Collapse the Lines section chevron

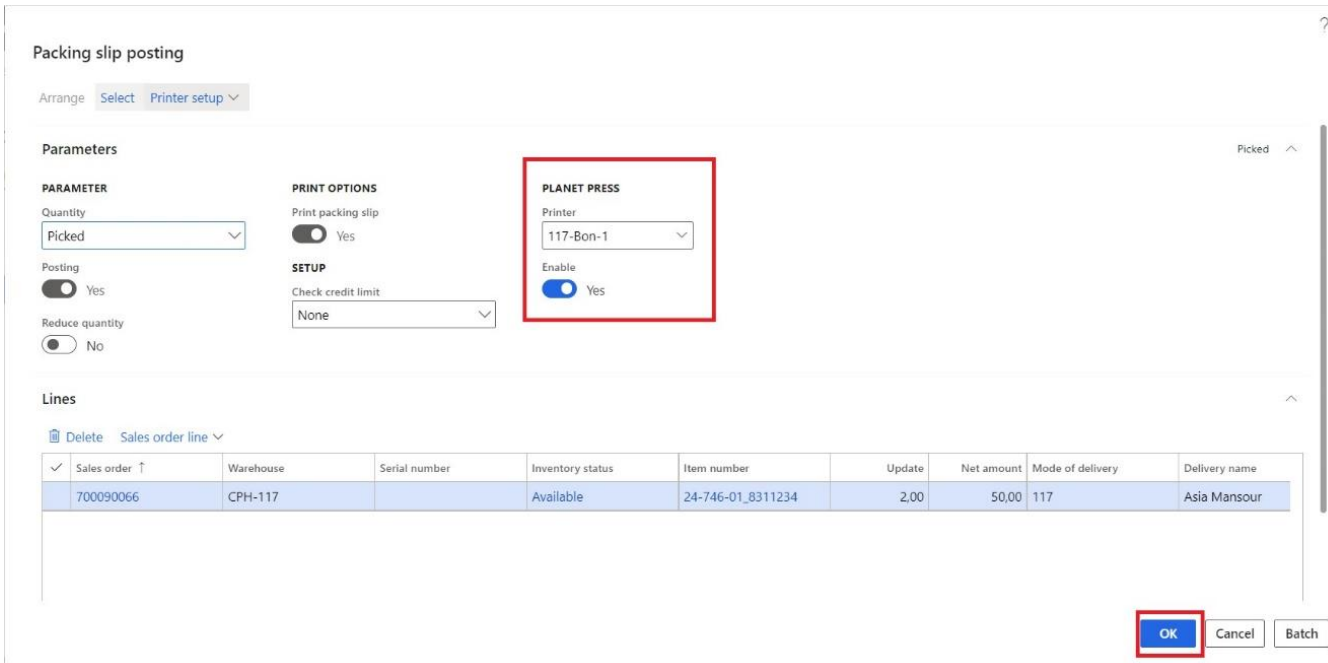[x=1291, y=399]
